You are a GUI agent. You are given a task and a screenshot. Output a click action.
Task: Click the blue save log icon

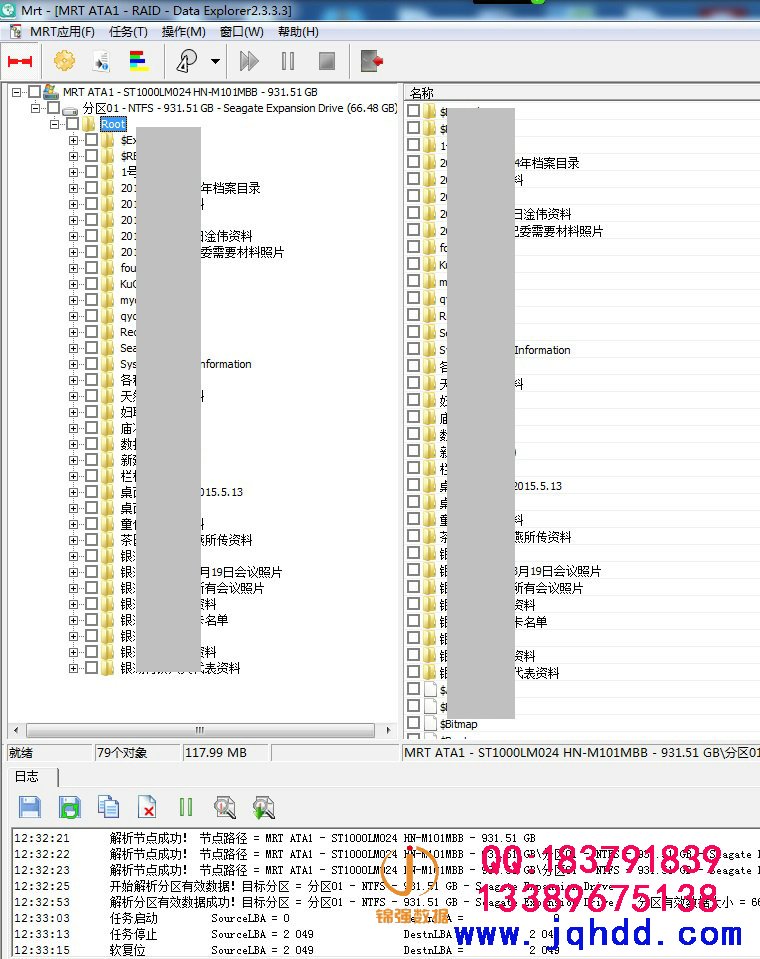(30, 807)
